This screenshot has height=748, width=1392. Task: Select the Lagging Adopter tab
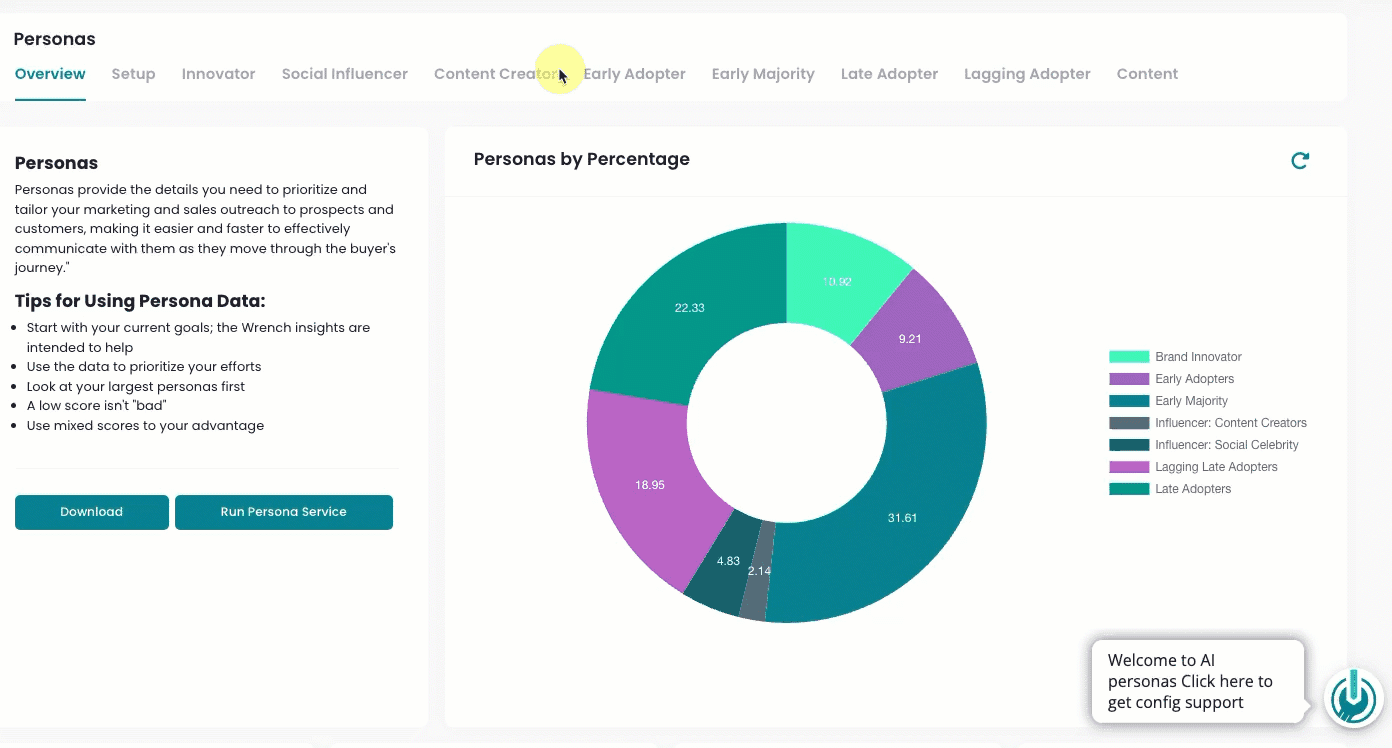pos(1027,74)
